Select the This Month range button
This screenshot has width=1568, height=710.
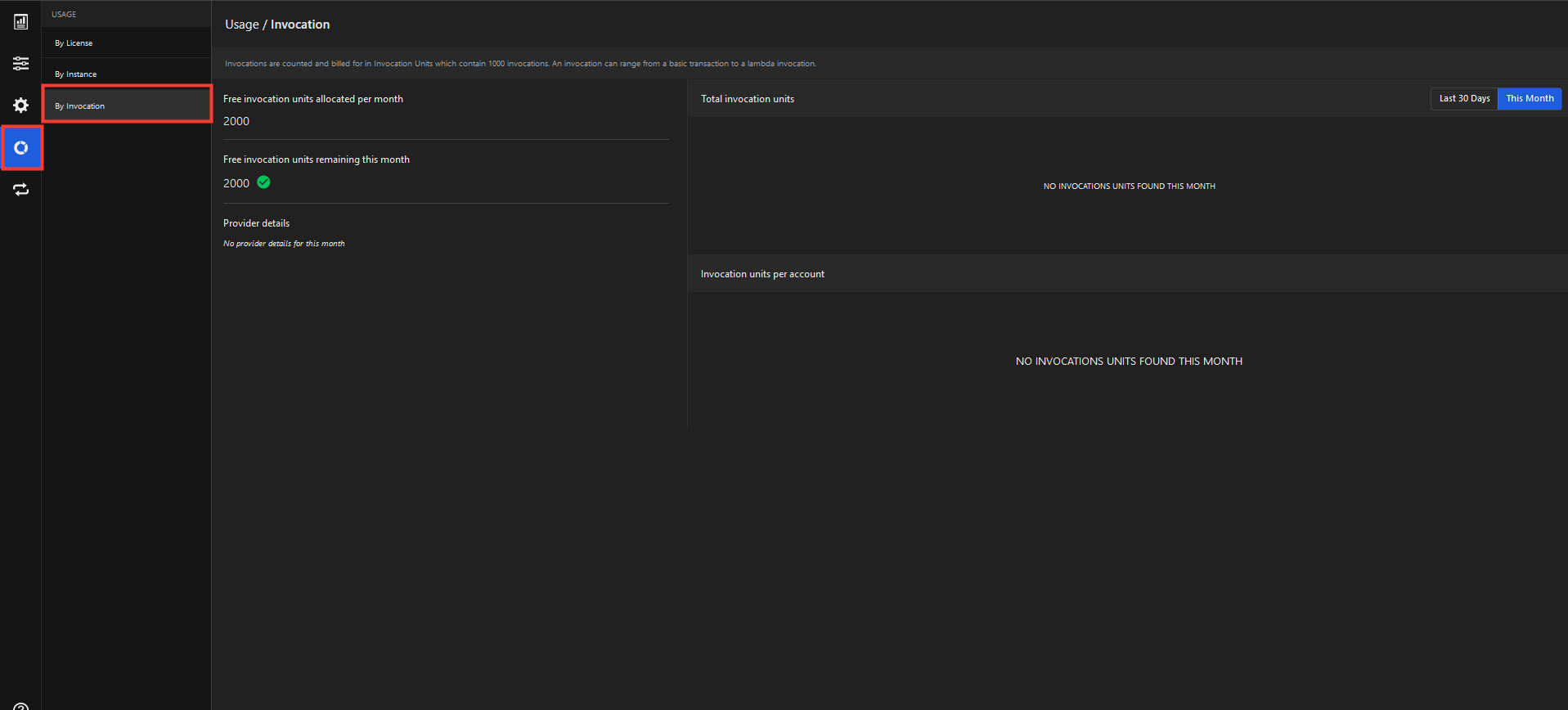click(x=1530, y=98)
